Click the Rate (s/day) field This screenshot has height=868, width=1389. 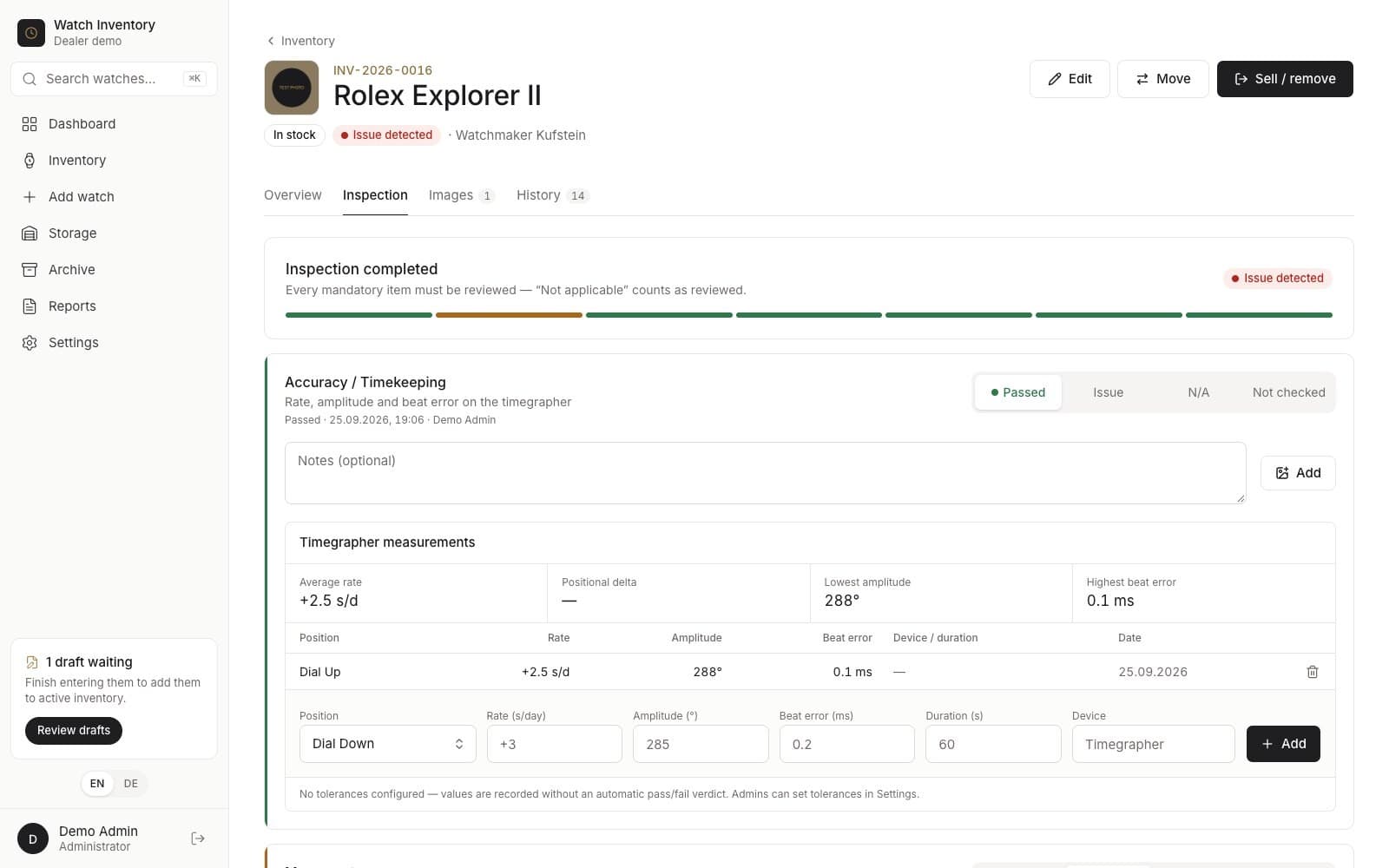tap(555, 744)
